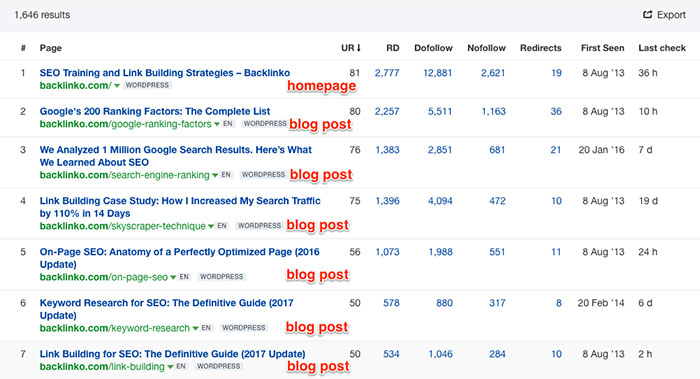
Task: Open 'SEO Training and Link Building Strategies' link
Action: click(x=165, y=73)
